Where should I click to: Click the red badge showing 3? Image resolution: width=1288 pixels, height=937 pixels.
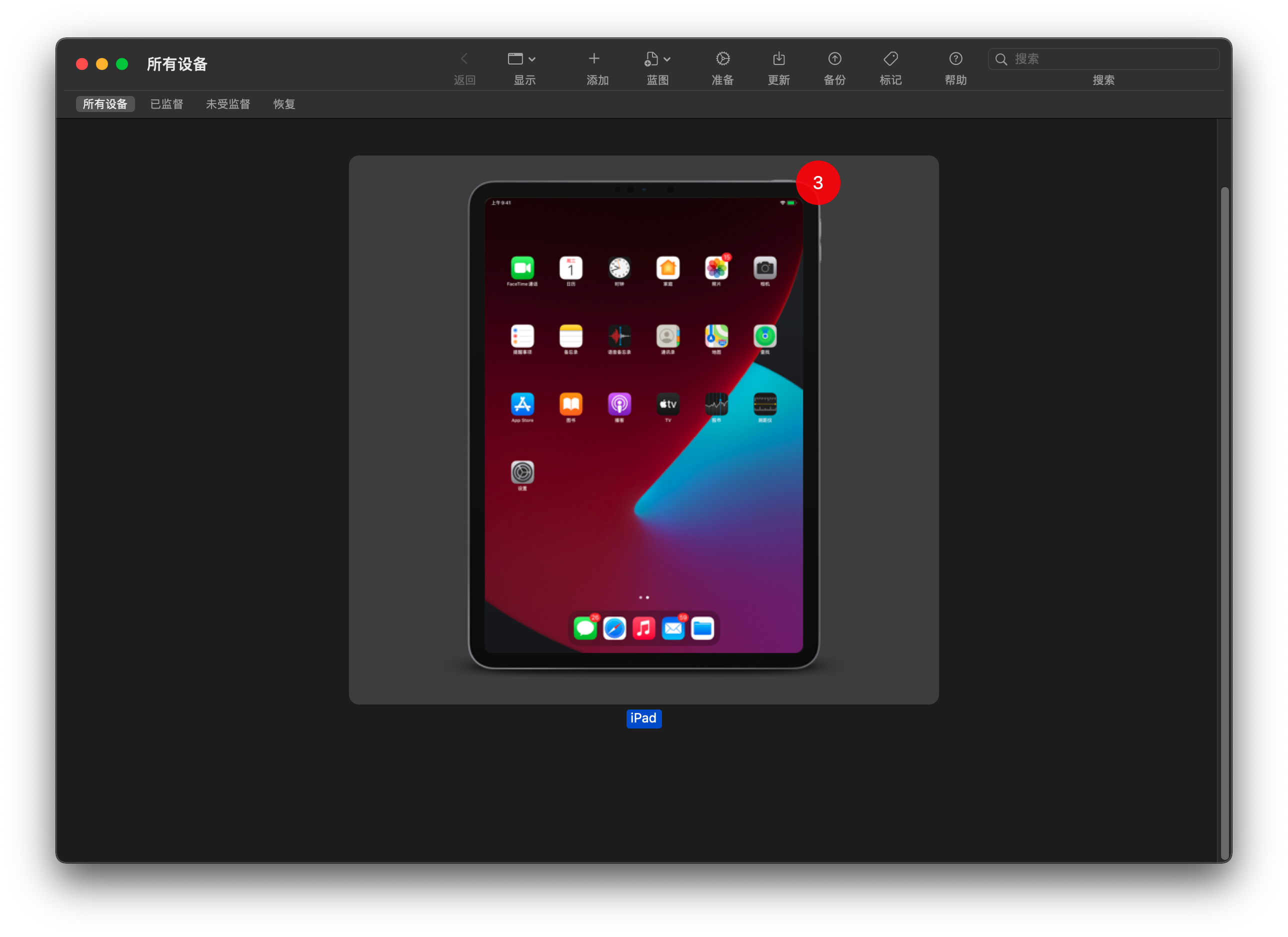pyautogui.click(x=818, y=183)
